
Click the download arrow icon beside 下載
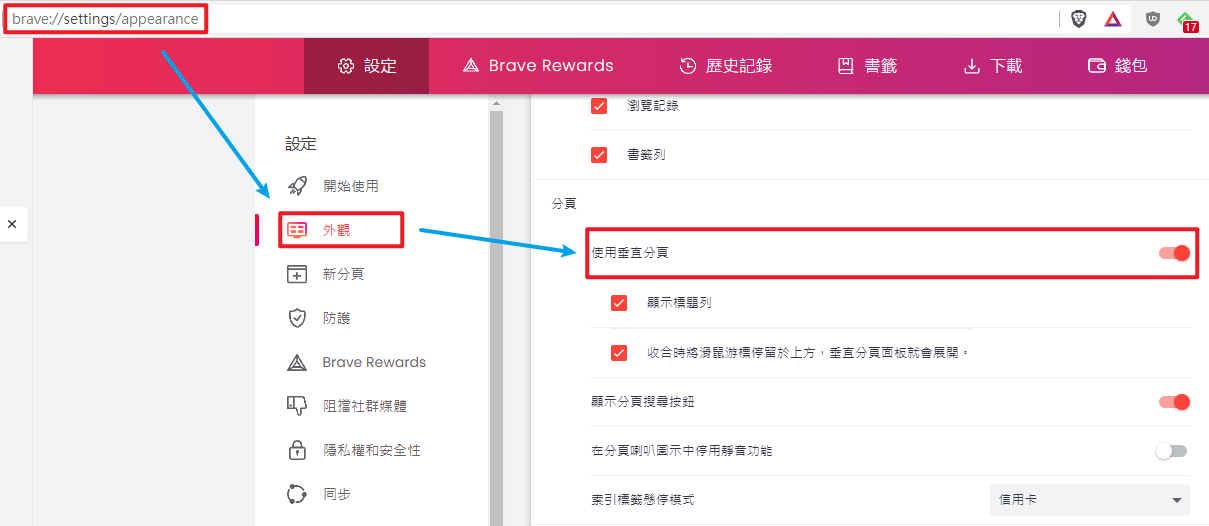pyautogui.click(x=971, y=66)
